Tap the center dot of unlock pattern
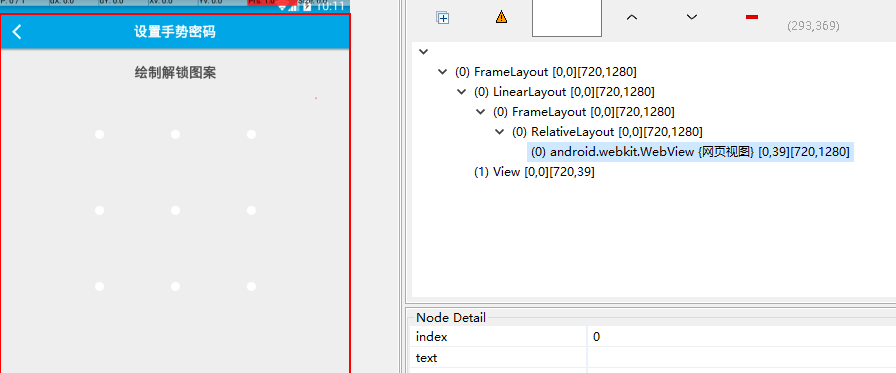The image size is (896, 373). tap(175, 210)
